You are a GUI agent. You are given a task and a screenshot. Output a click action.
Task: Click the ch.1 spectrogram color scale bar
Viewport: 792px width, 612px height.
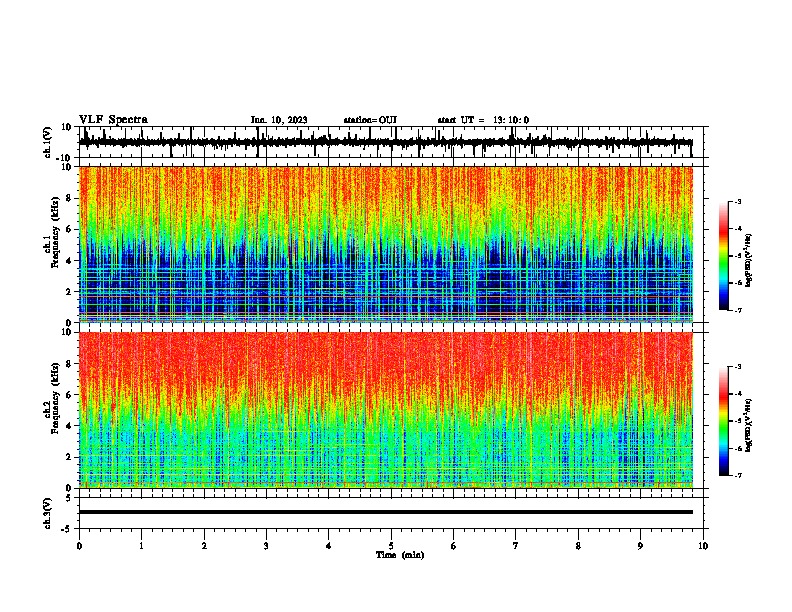tap(723, 256)
